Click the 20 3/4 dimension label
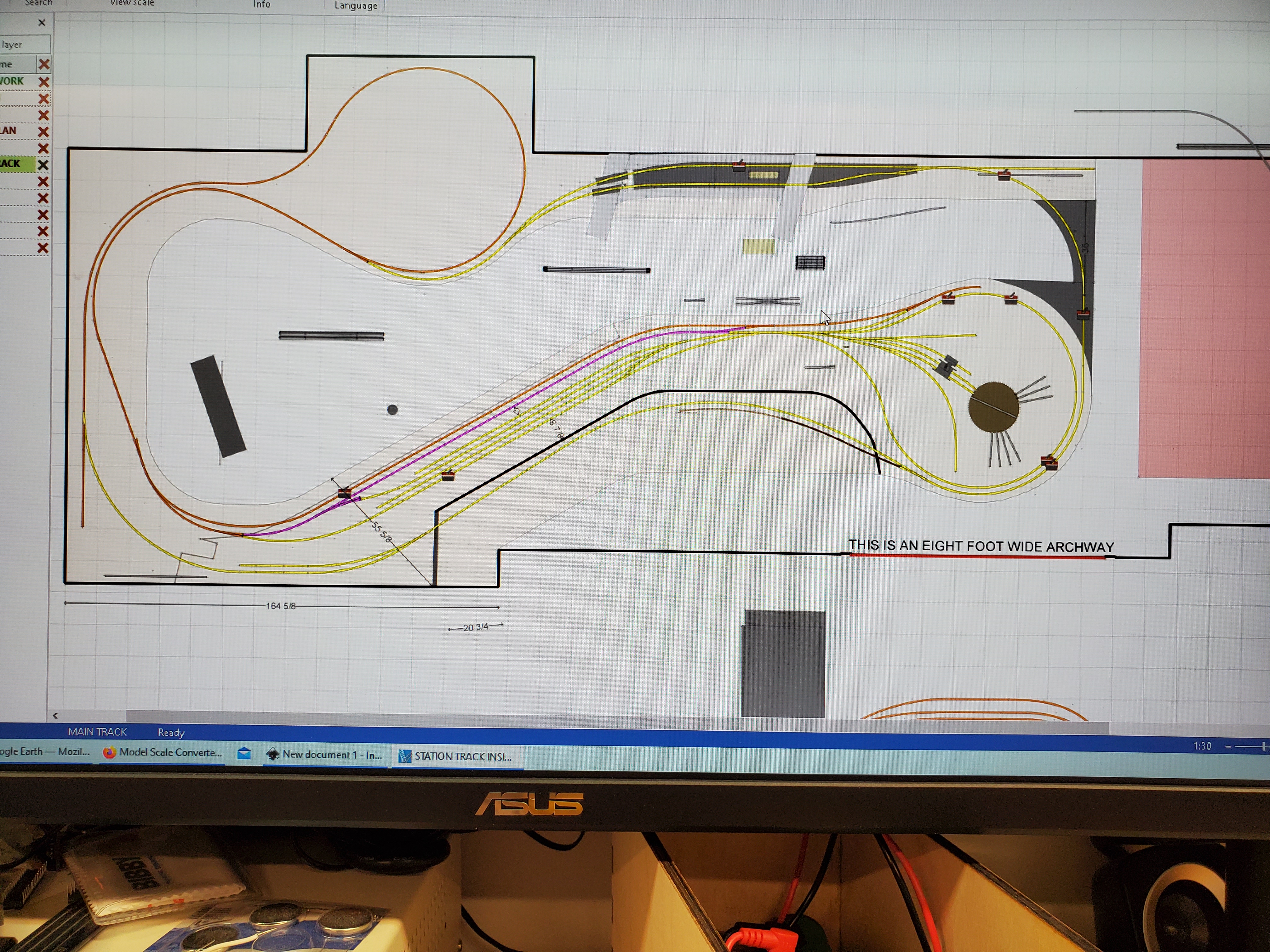The height and width of the screenshot is (952, 1270). click(475, 627)
